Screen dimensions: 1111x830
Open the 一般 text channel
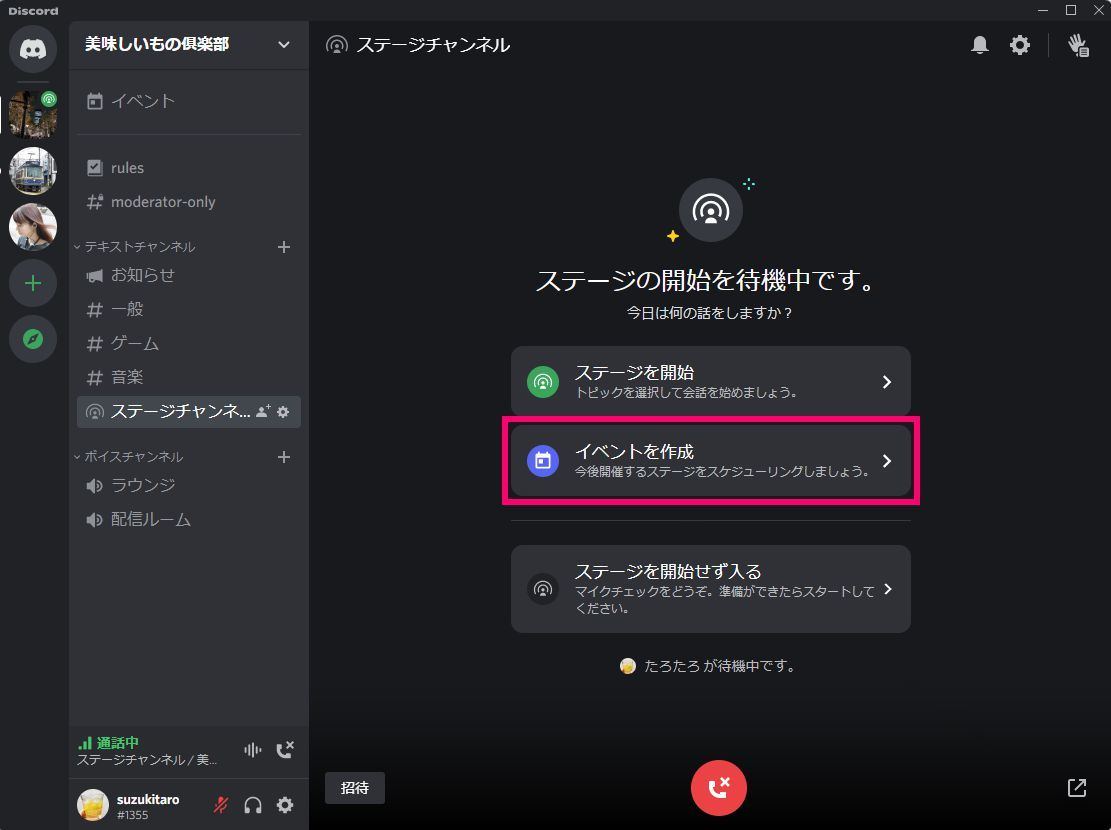(x=188, y=310)
